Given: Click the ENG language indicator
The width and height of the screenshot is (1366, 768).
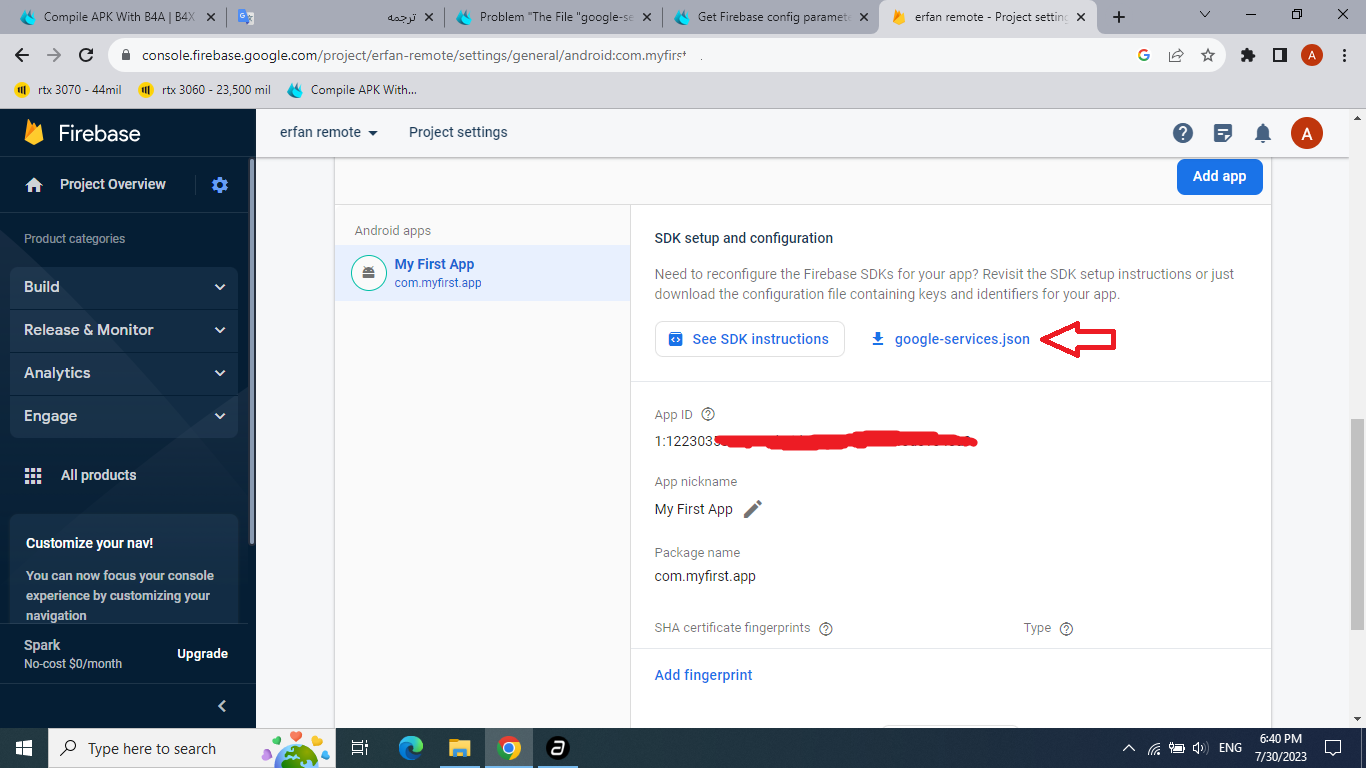Looking at the screenshot, I should tap(1230, 748).
